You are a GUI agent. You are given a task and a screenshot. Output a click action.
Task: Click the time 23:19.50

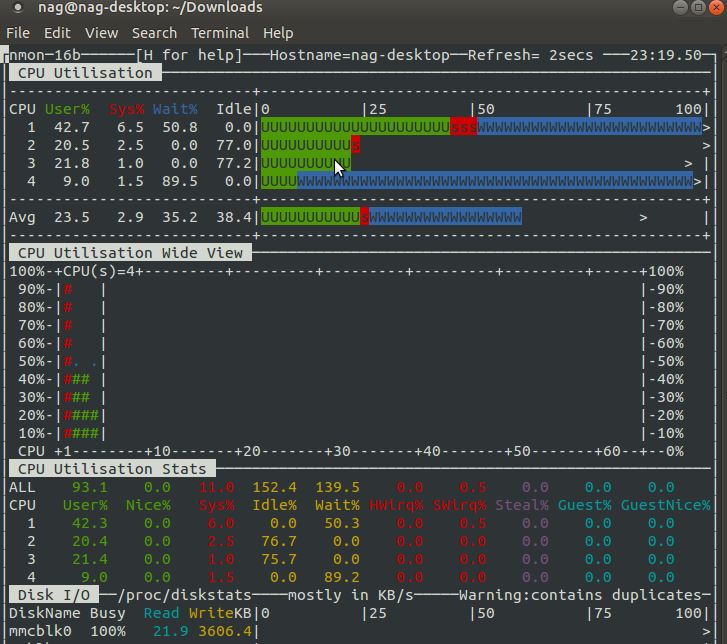[x=665, y=55]
